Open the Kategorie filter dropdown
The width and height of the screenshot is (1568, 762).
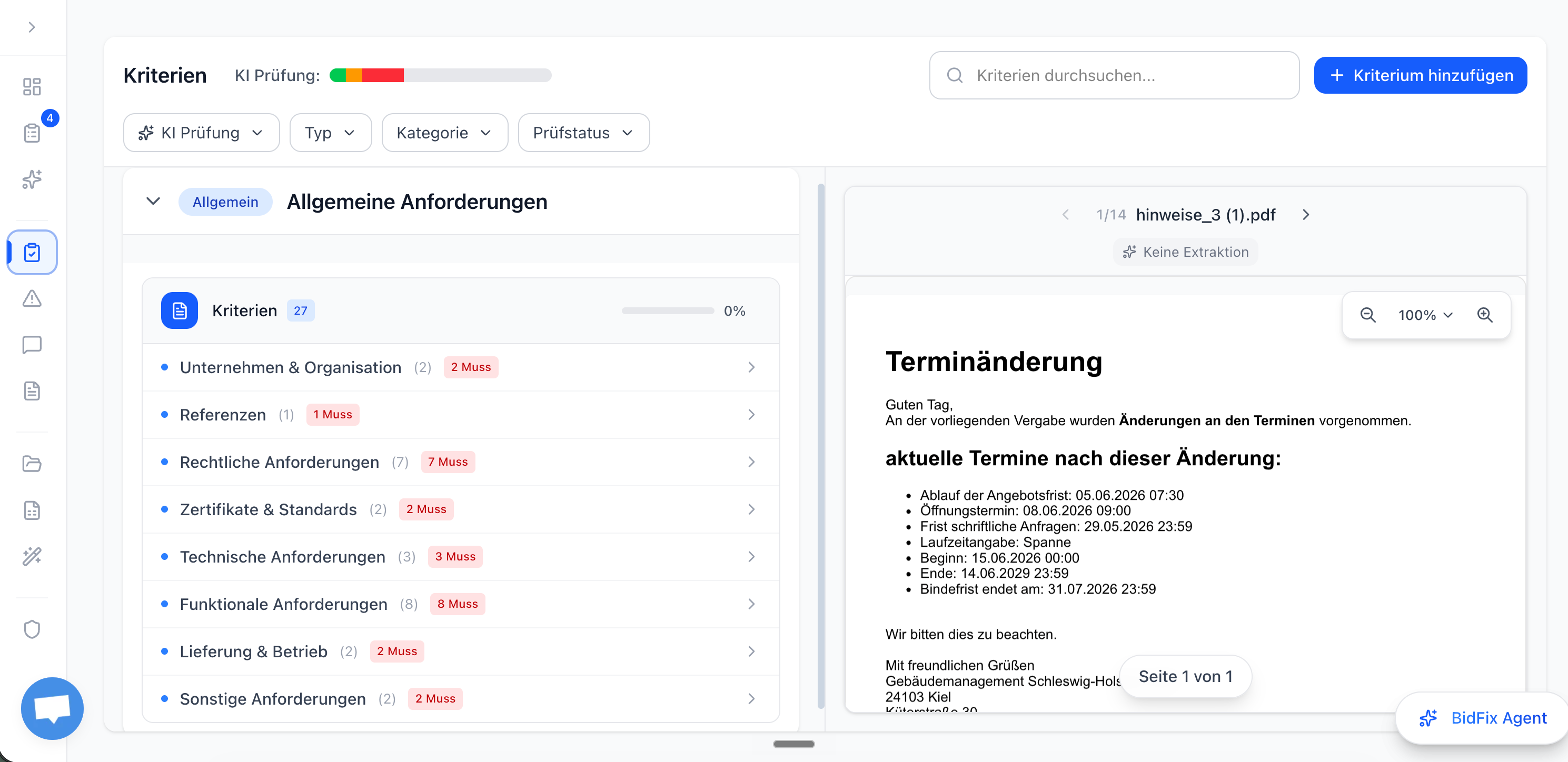pyautogui.click(x=444, y=133)
